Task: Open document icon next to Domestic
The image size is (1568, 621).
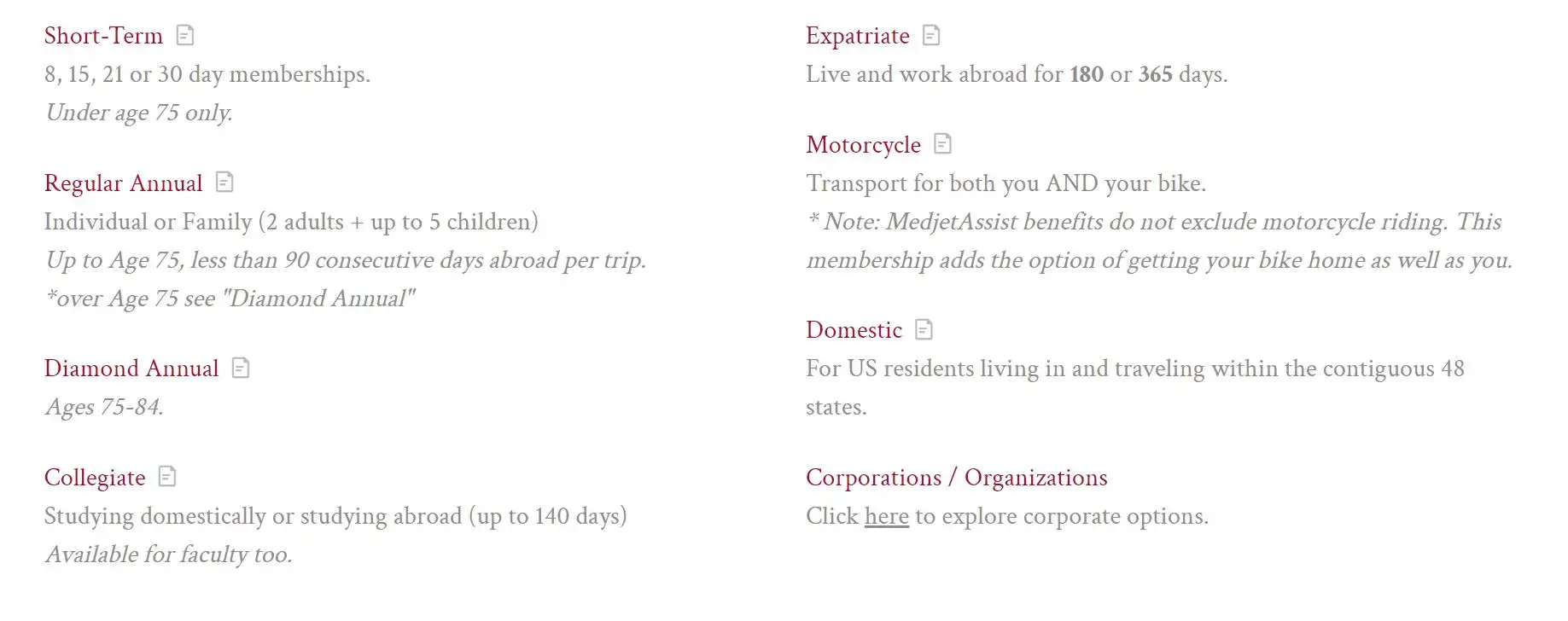Action: [x=924, y=329]
